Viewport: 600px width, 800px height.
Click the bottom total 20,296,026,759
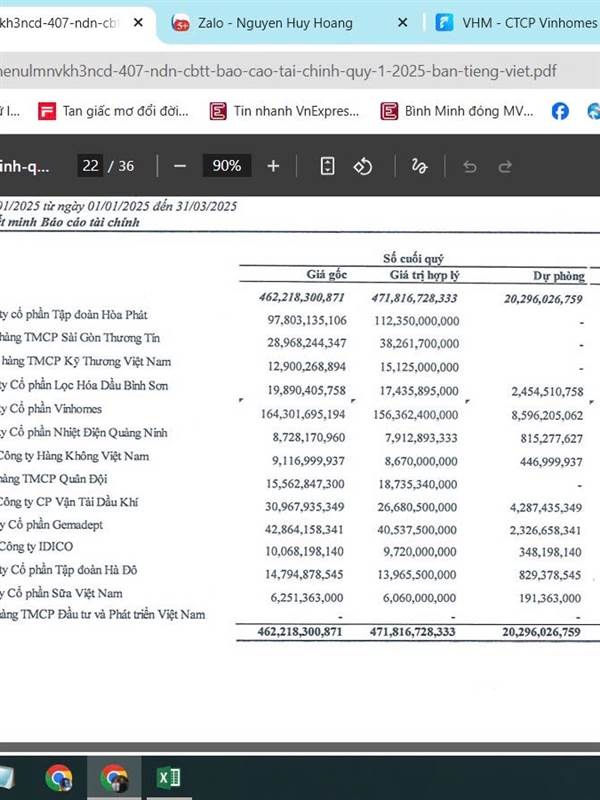coord(542,632)
